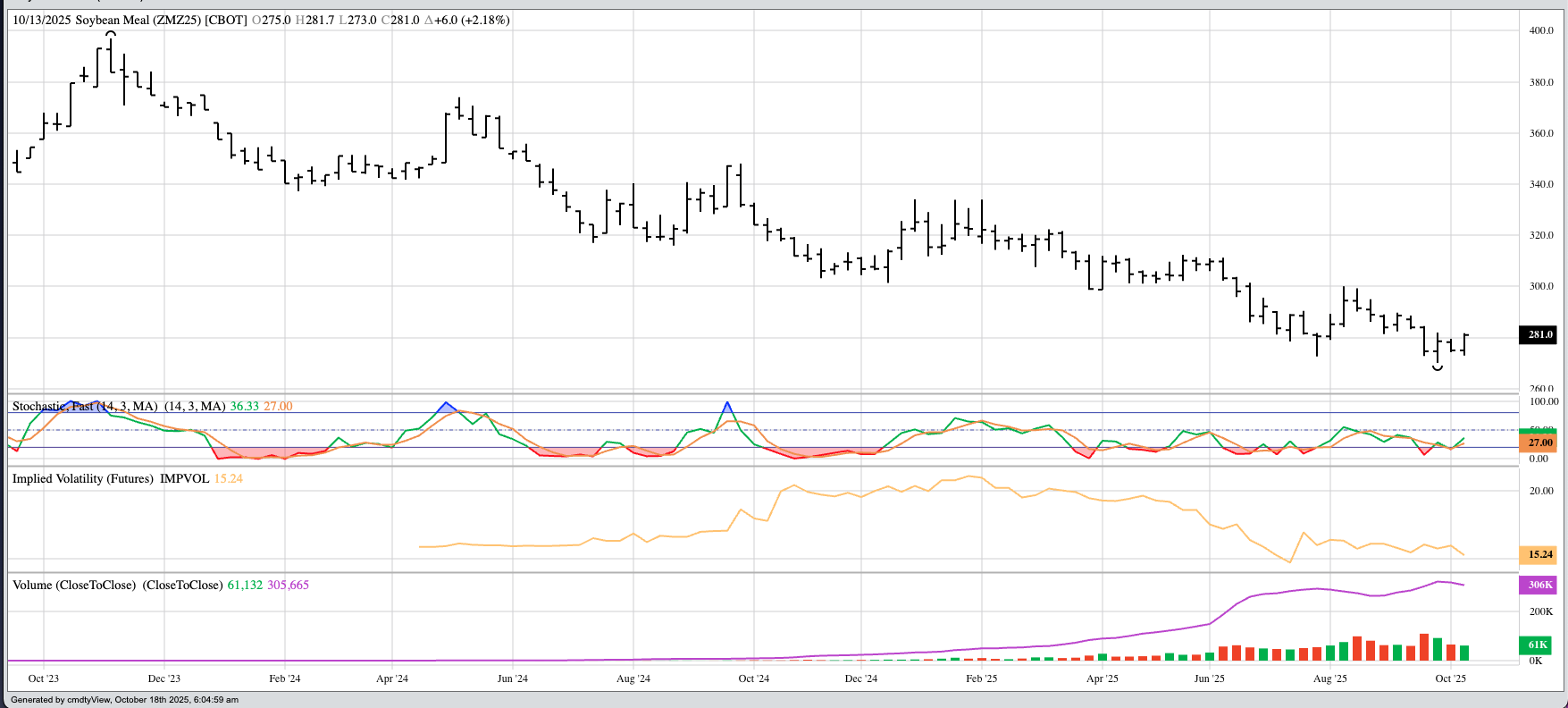This screenshot has height=708, width=1568.
Task: Click the 300.0 price axis label
Action: click(x=1541, y=286)
